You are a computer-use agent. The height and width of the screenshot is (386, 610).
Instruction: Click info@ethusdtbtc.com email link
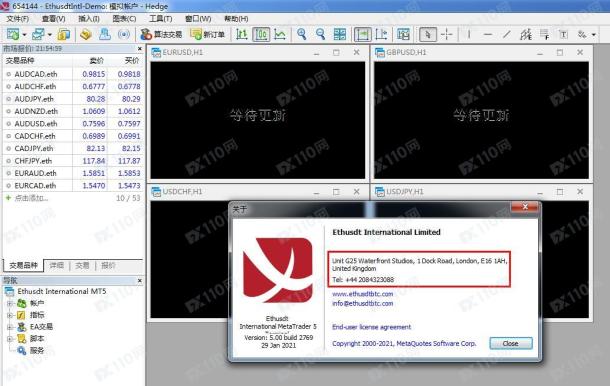(363, 304)
